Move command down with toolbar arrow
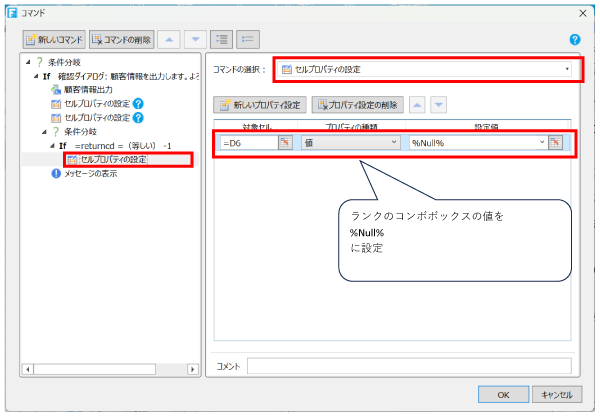600x416 pixels. 196,39
